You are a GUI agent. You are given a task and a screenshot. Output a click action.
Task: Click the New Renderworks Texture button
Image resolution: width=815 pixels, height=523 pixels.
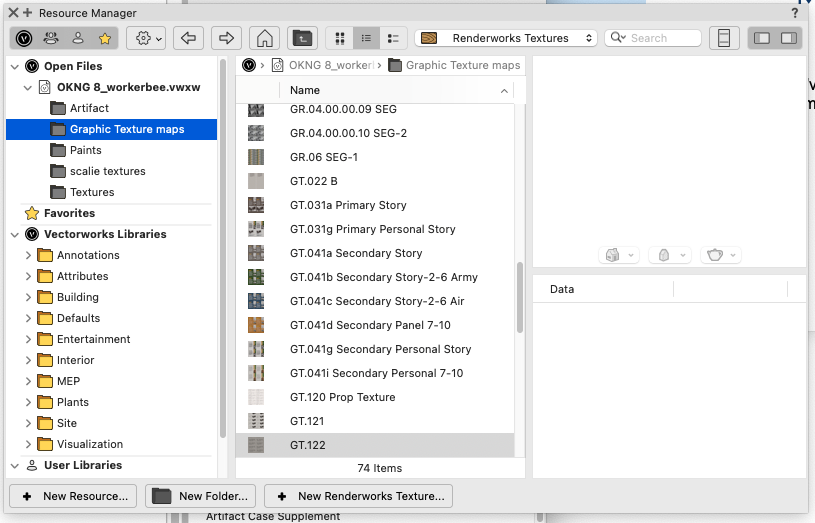click(x=358, y=496)
